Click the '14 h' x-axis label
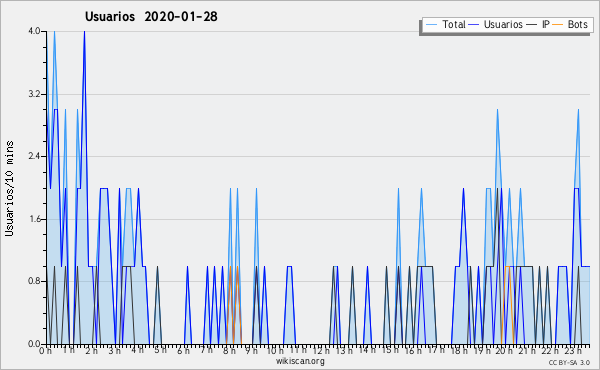Screen dimensions: 600x370 [367, 350]
